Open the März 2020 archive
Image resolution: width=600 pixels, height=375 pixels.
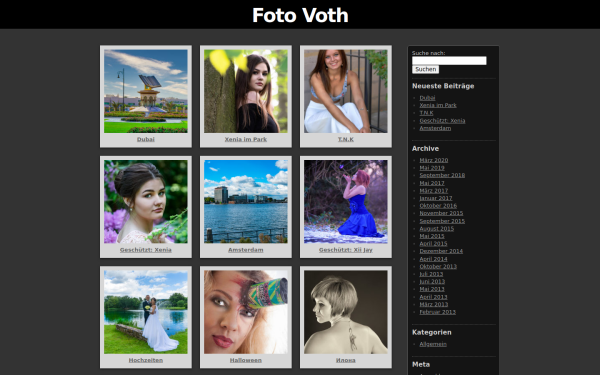click(434, 160)
